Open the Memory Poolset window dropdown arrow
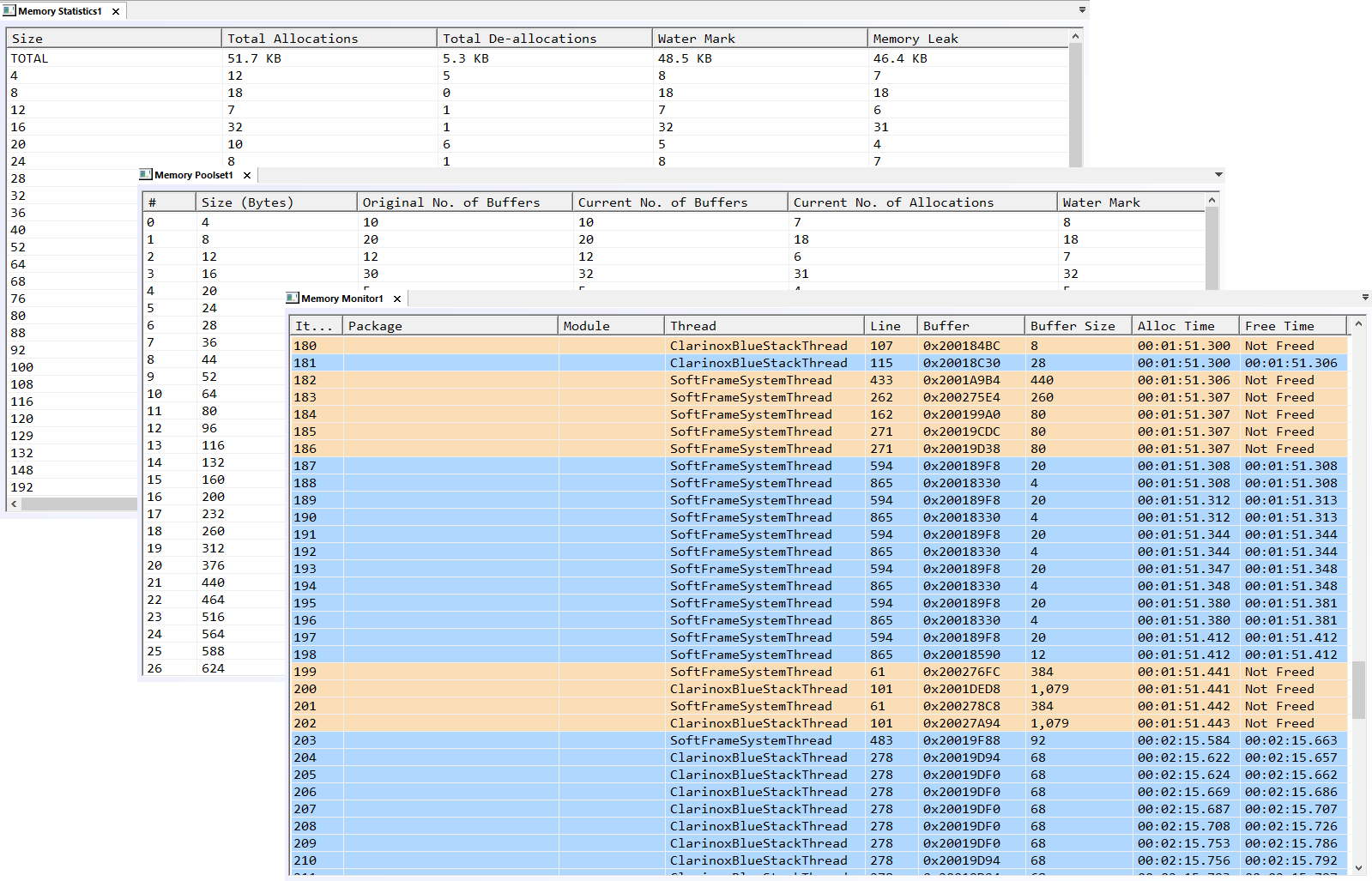The width and height of the screenshot is (1372, 881). click(x=1218, y=174)
